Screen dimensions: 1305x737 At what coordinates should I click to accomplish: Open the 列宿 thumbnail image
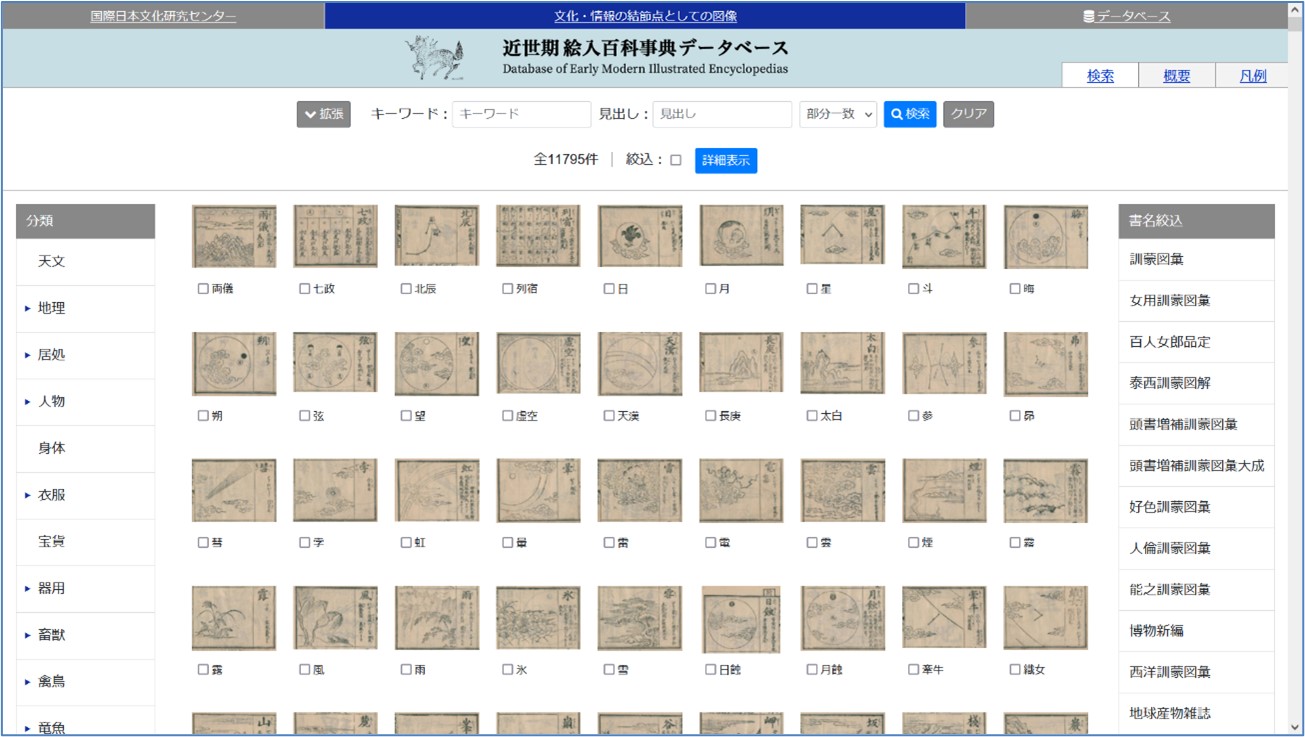pos(539,237)
